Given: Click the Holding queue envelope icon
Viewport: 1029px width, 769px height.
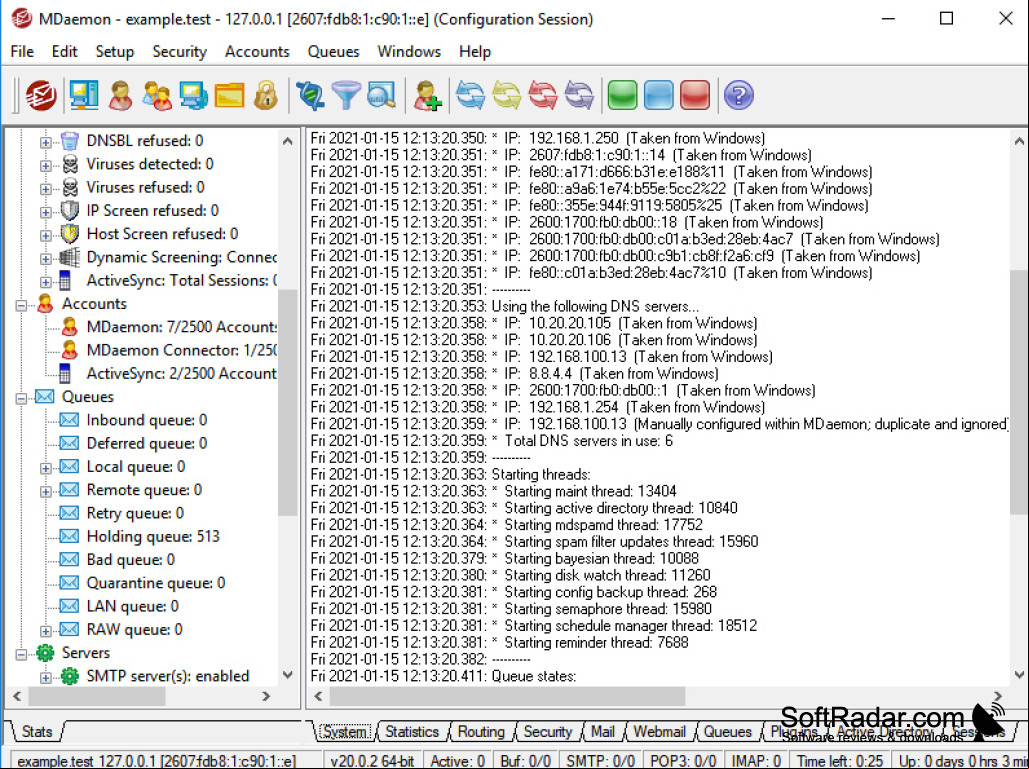Looking at the screenshot, I should click(x=69, y=536).
